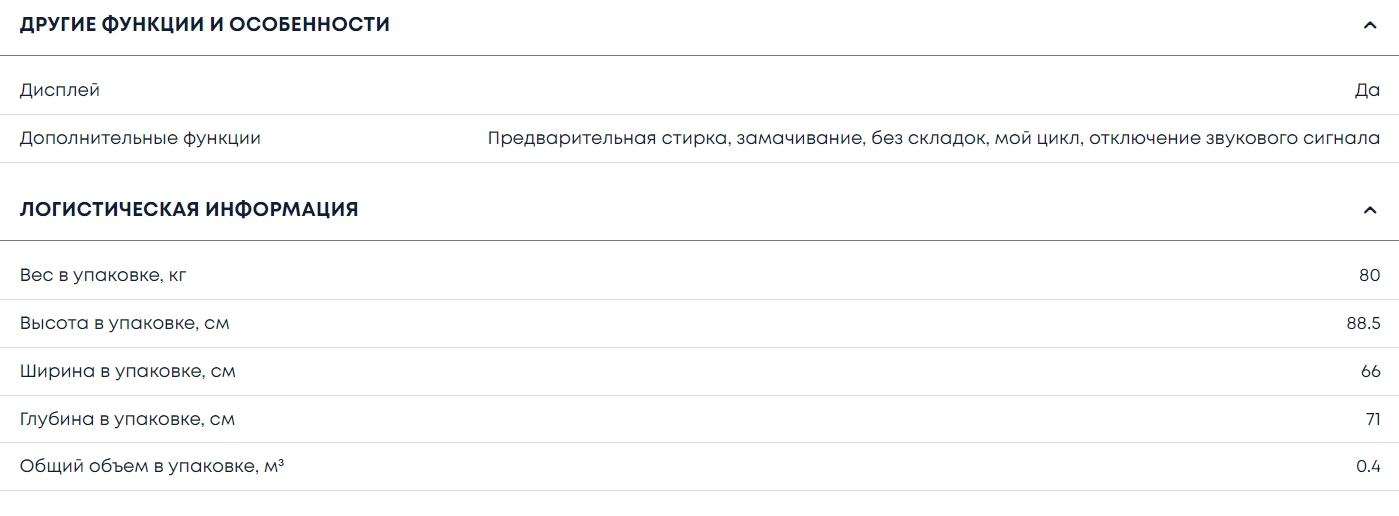Click the 'Логистическая информация' section heading
The height and width of the screenshot is (516, 1399).
[x=189, y=210]
